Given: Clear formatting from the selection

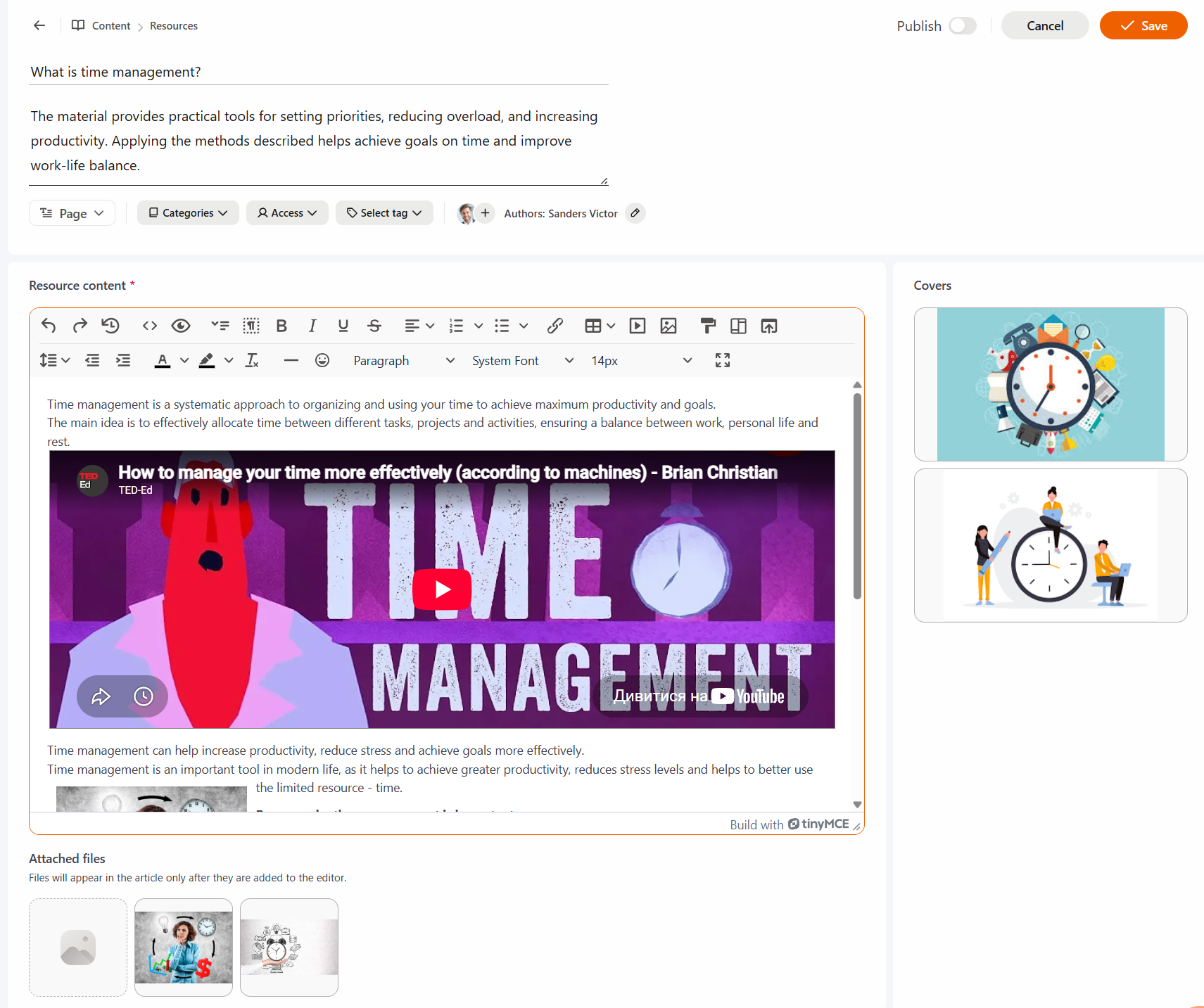Looking at the screenshot, I should coord(252,360).
